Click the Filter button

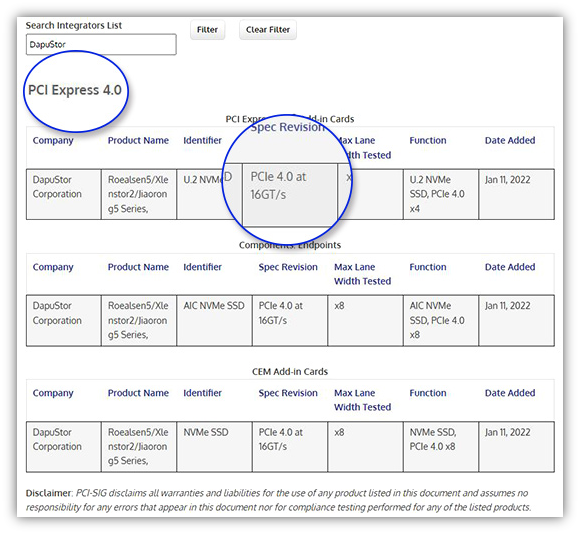(x=207, y=30)
